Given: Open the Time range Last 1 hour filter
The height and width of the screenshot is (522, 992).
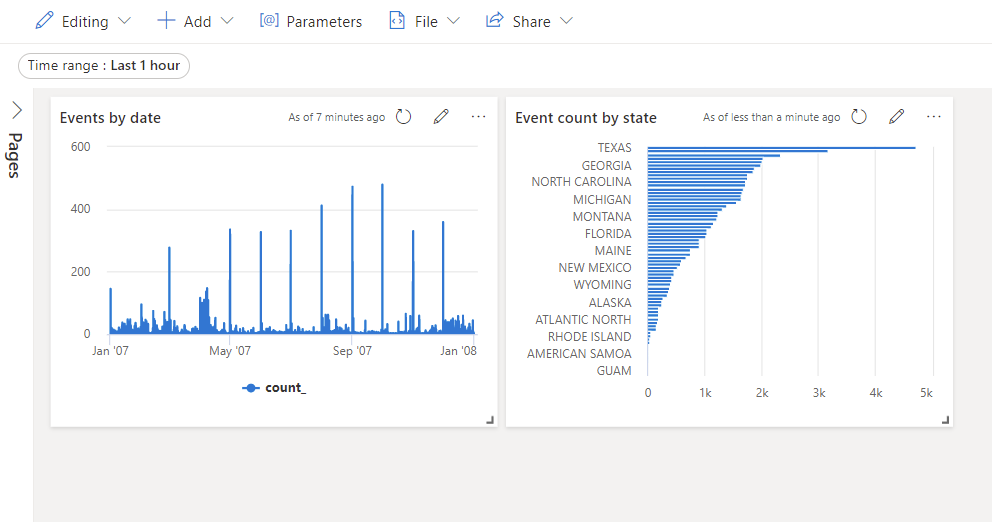Looking at the screenshot, I should [x=104, y=66].
